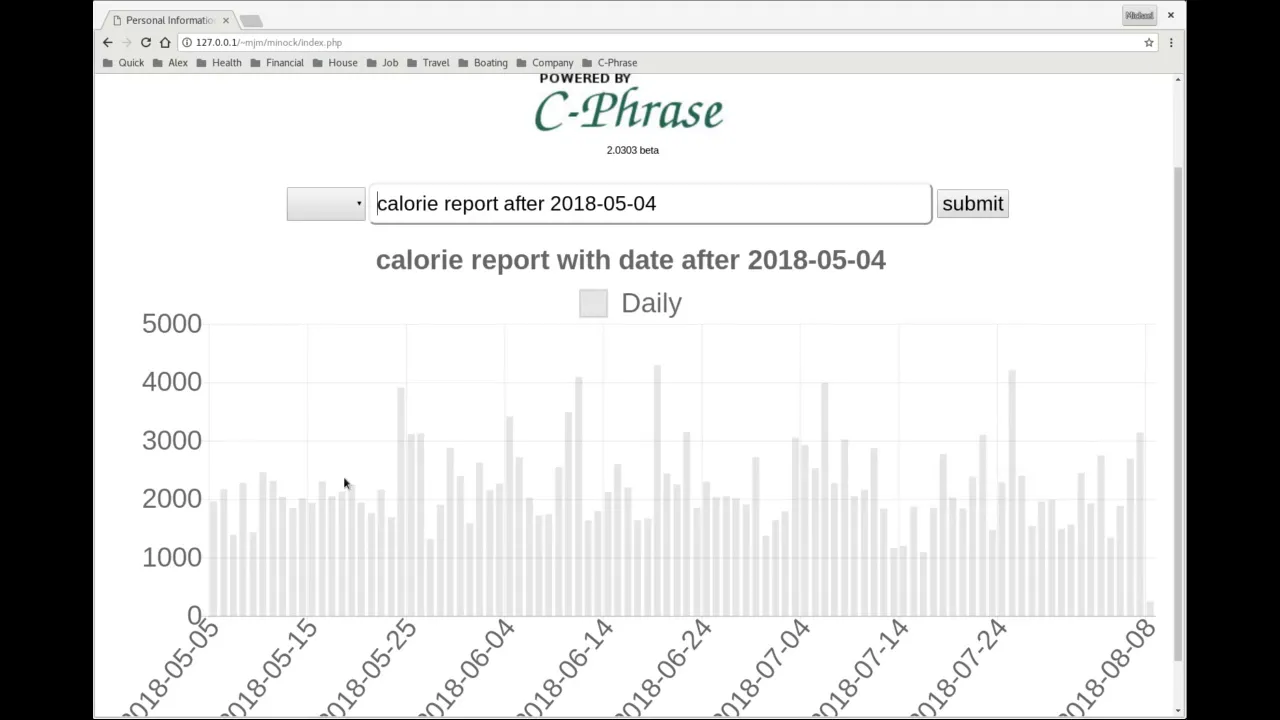
Task: Open the Travel bookmarks folder
Action: [428, 62]
